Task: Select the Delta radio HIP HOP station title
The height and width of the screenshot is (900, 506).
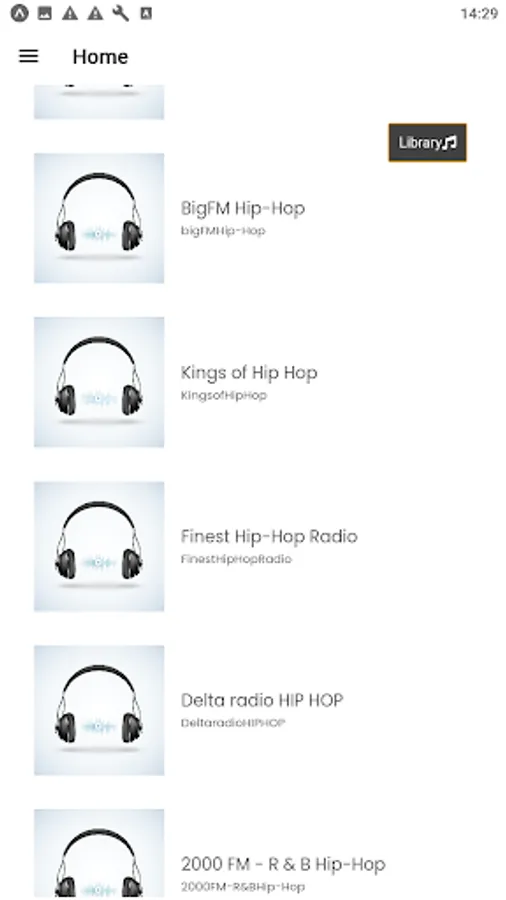Action: 262,700
